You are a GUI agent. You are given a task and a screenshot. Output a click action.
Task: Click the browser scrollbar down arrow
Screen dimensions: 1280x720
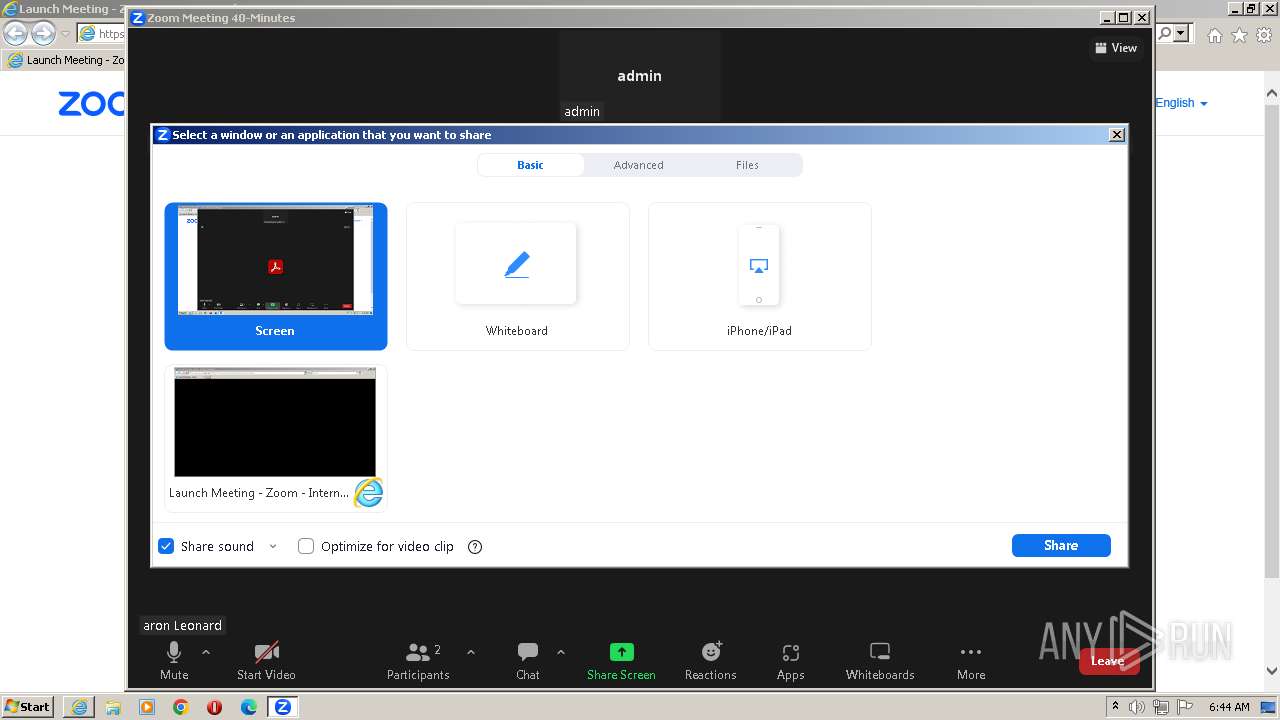(1272, 672)
